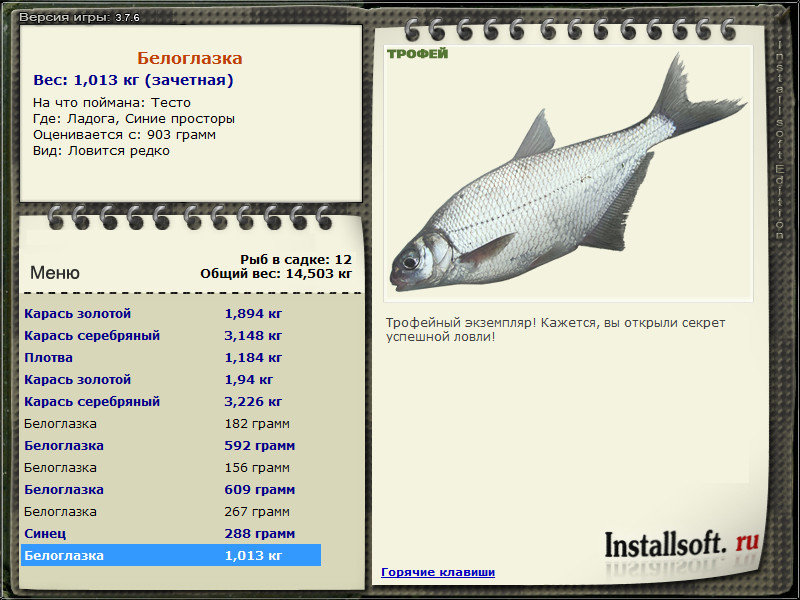Viewport: 800px width, 600px height.
Task: Click the 'Трофейный экземпляр!' description text
Action: click(555, 330)
